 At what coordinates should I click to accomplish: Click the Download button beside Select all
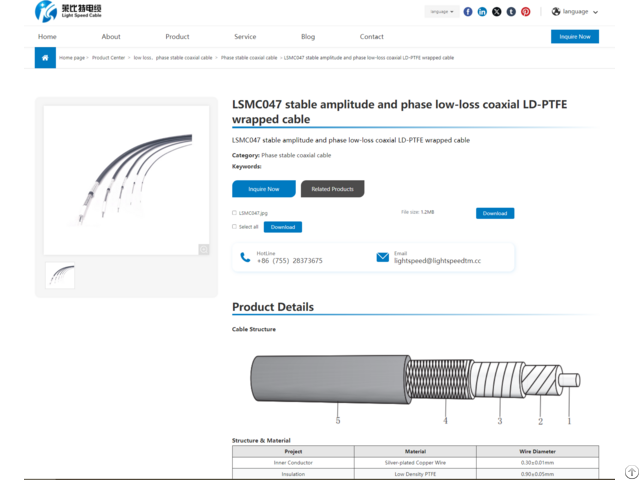[283, 227]
